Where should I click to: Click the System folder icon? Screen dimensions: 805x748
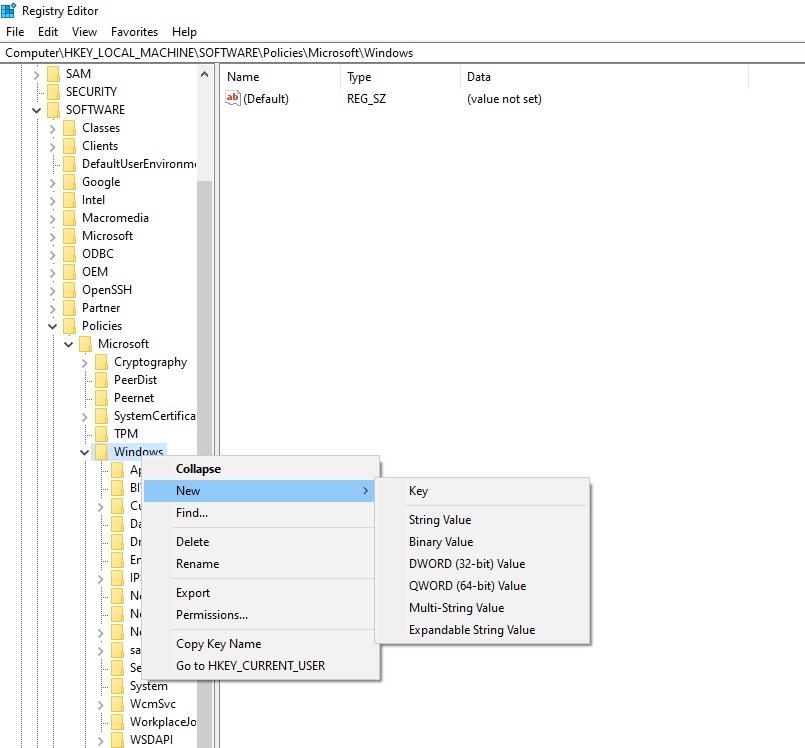click(x=118, y=686)
